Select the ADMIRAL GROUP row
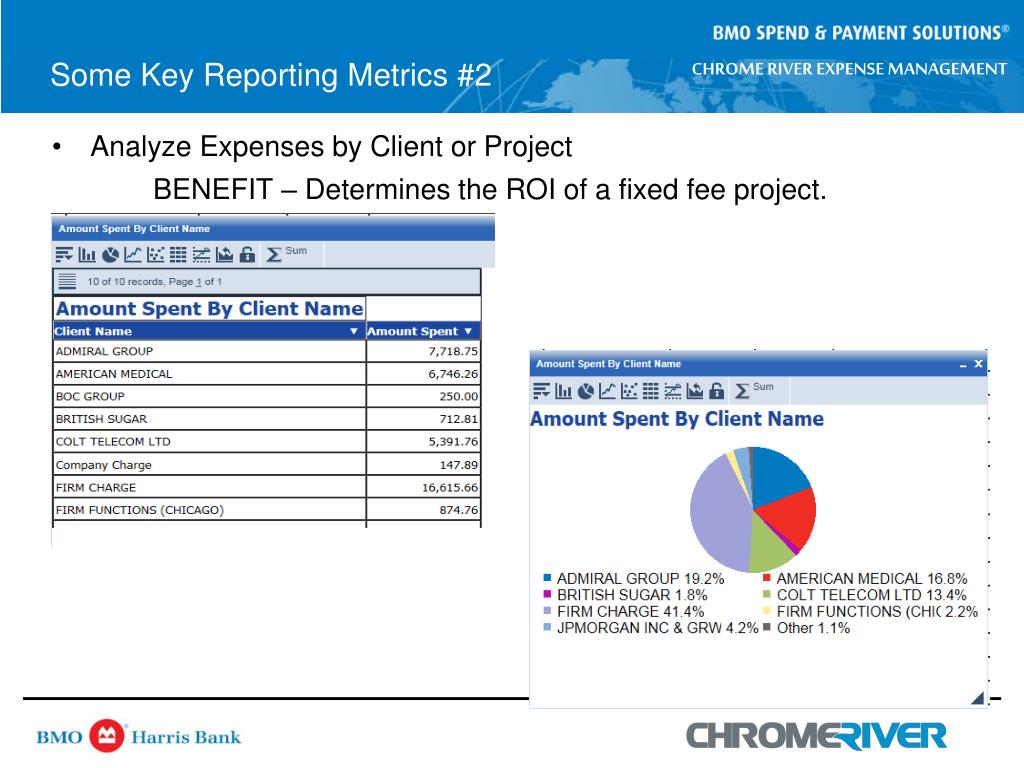1024x768 pixels. point(266,351)
